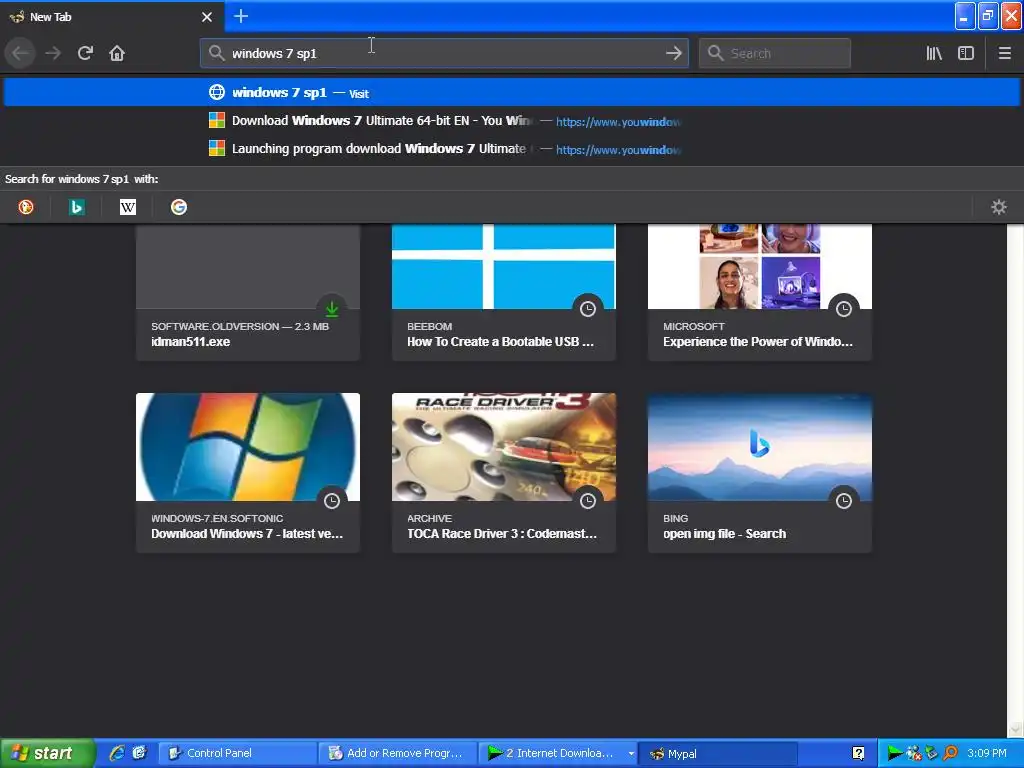The height and width of the screenshot is (768, 1024).
Task: Open 'TOCA Race Driver 3 : Codemast...' tile
Action: point(504,473)
